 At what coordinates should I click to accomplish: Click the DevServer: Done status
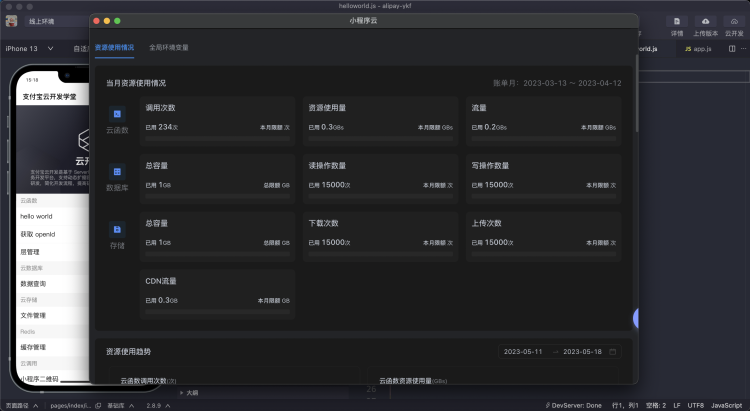[573, 405]
